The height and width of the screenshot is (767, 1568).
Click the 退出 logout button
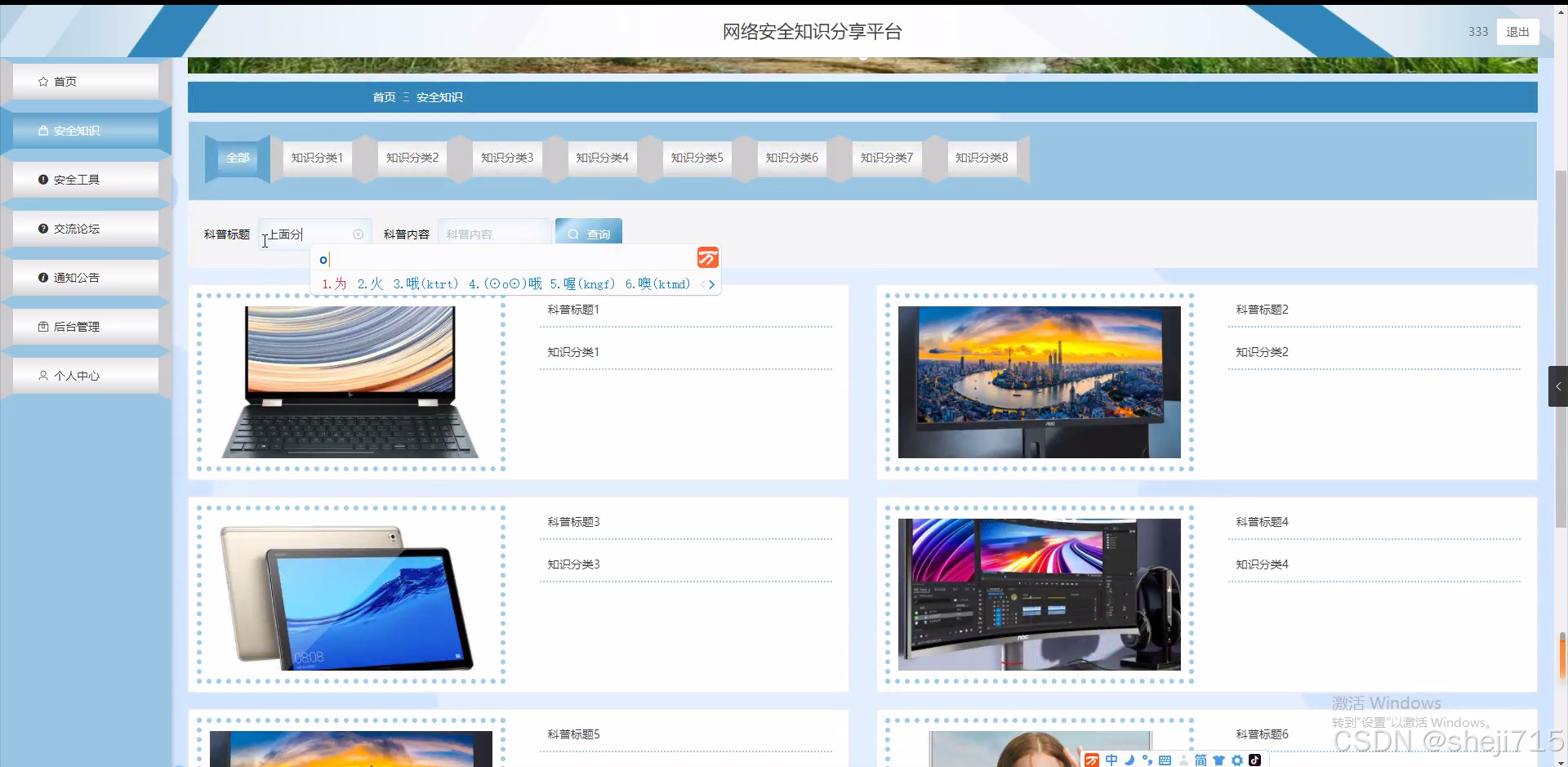point(1518,32)
